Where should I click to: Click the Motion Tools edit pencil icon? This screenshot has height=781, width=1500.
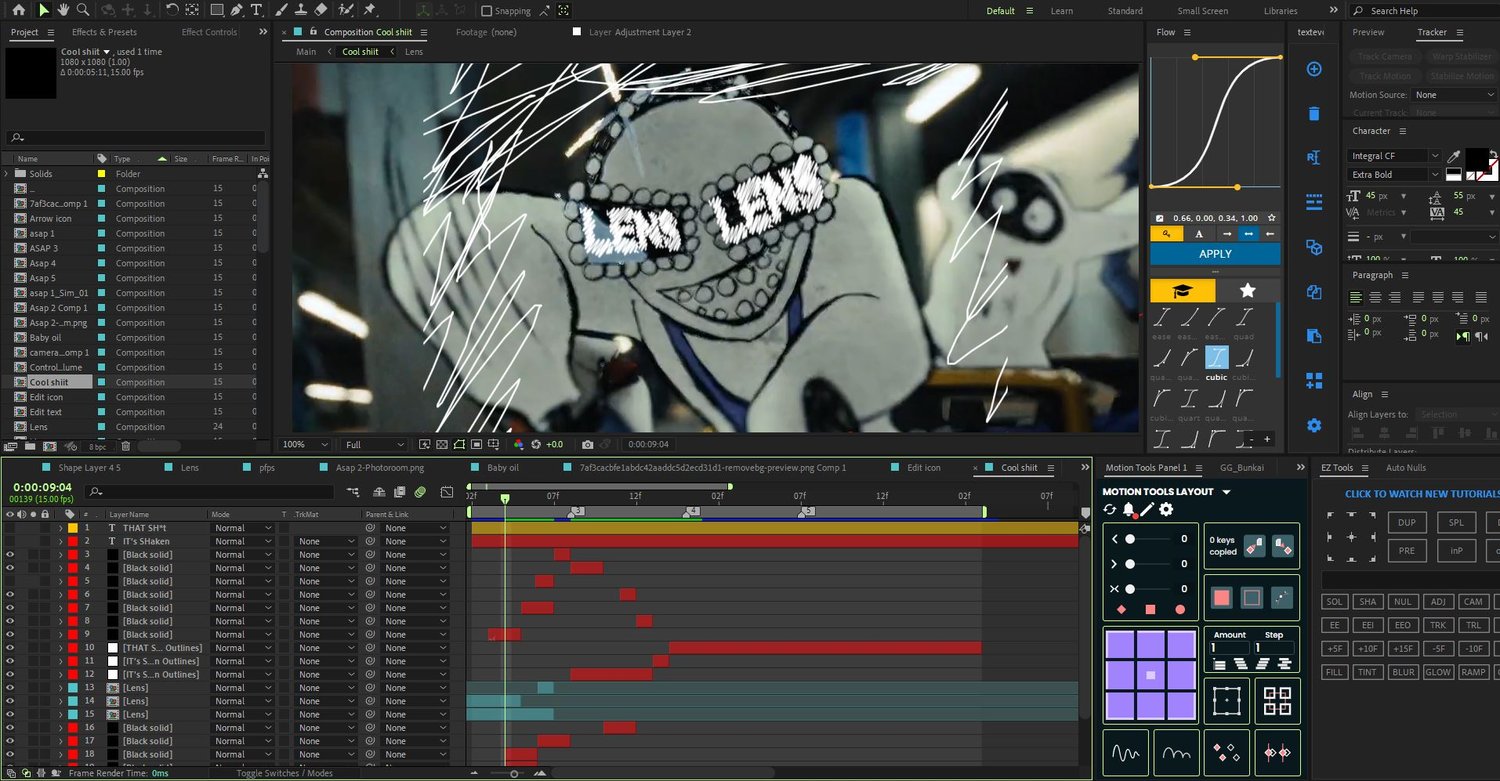1147,510
